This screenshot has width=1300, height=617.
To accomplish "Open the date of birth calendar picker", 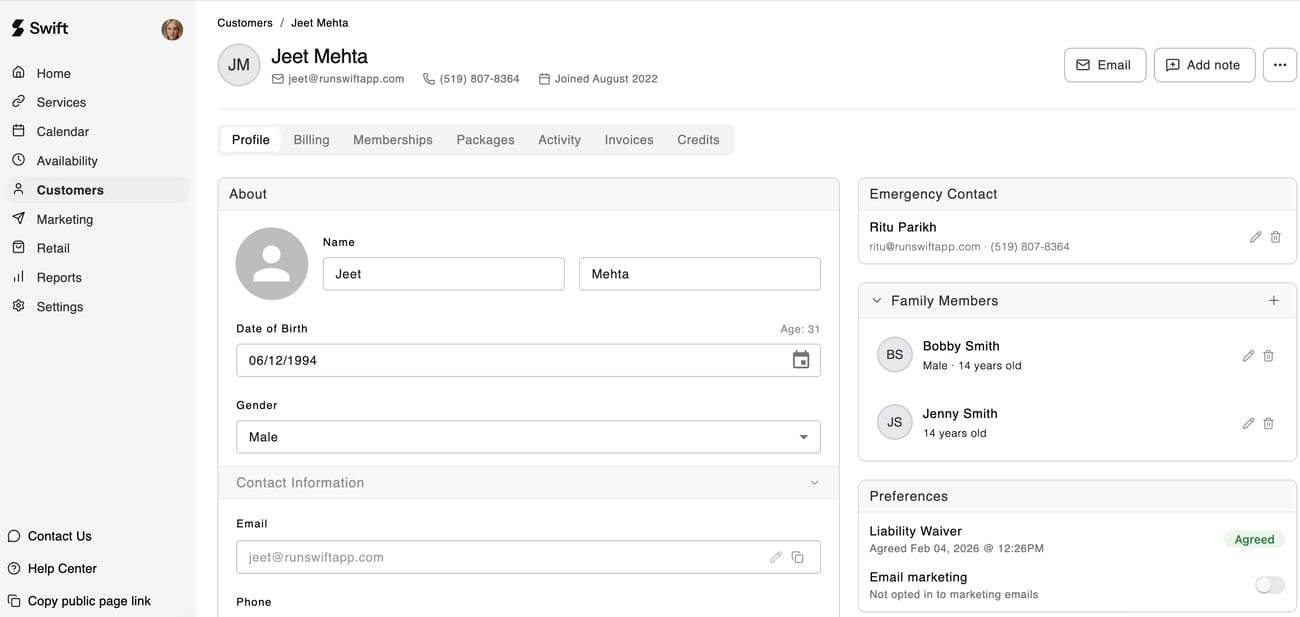I will click(x=800, y=360).
